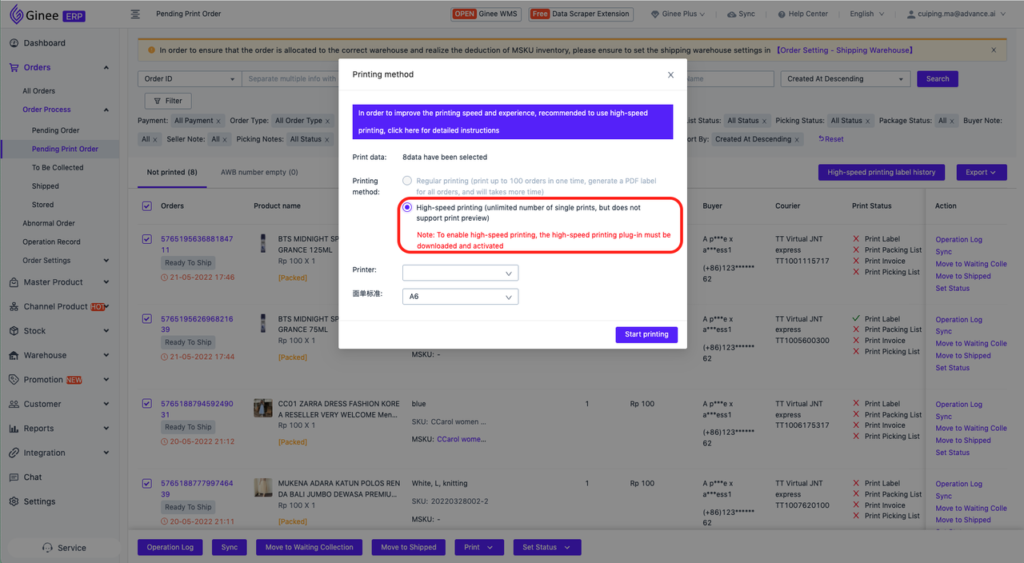This screenshot has height=563, width=1024.
Task: Open Help Center from header
Action: pyautogui.click(x=803, y=14)
